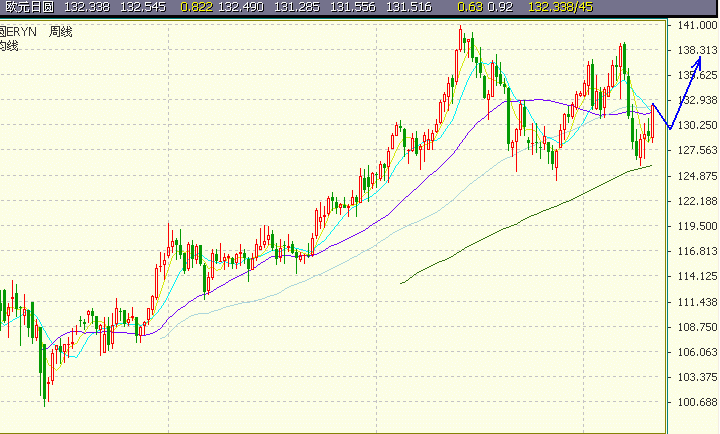Click the 131.285 value in header bar
720x434 pixels.
pyautogui.click(x=297, y=7)
